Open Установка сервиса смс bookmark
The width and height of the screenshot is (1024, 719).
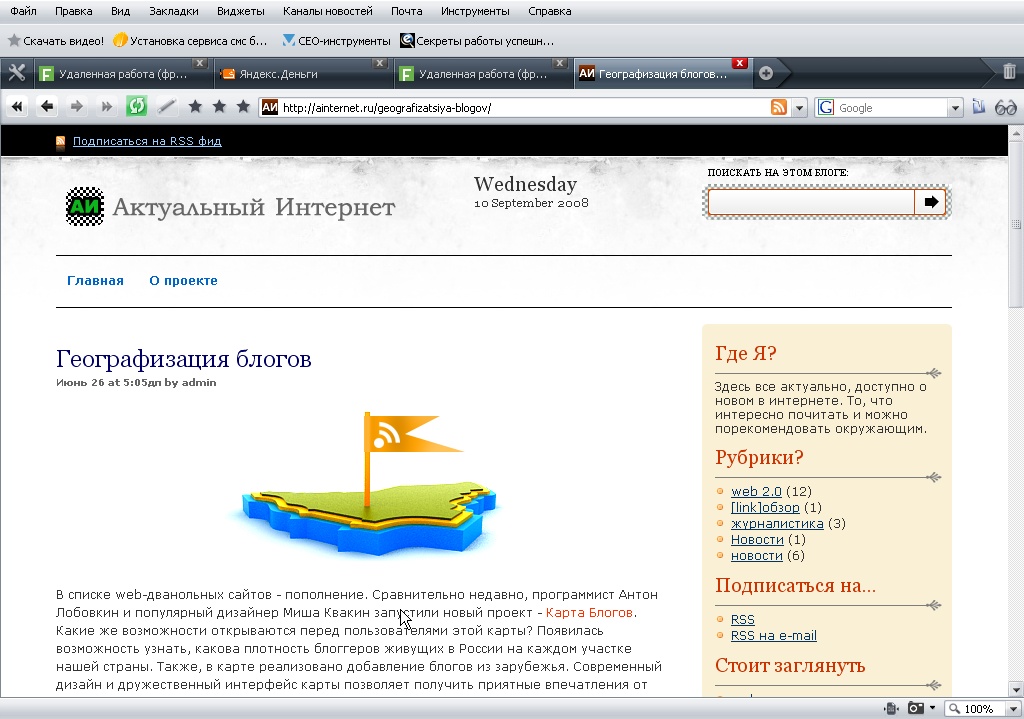[190, 41]
